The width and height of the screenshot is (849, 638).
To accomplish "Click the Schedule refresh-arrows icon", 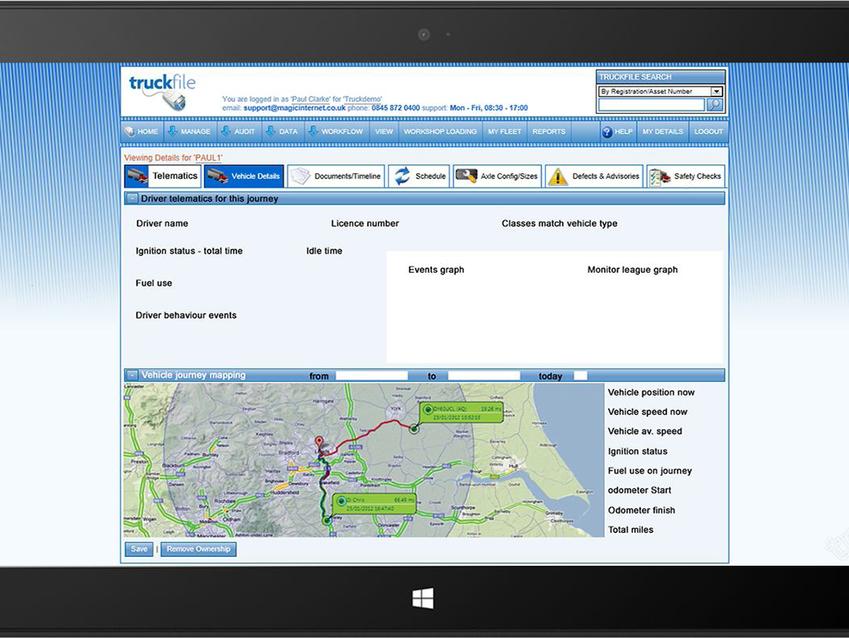I will [x=402, y=176].
